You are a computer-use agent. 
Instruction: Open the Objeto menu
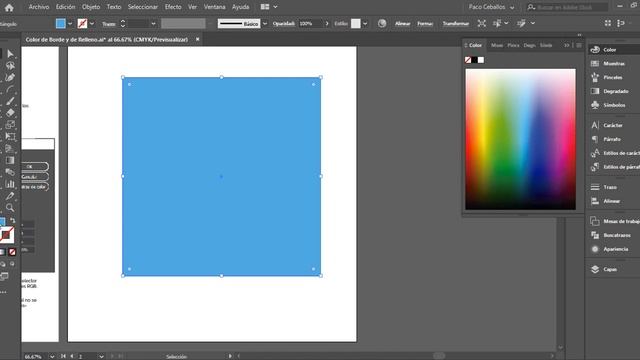click(91, 7)
